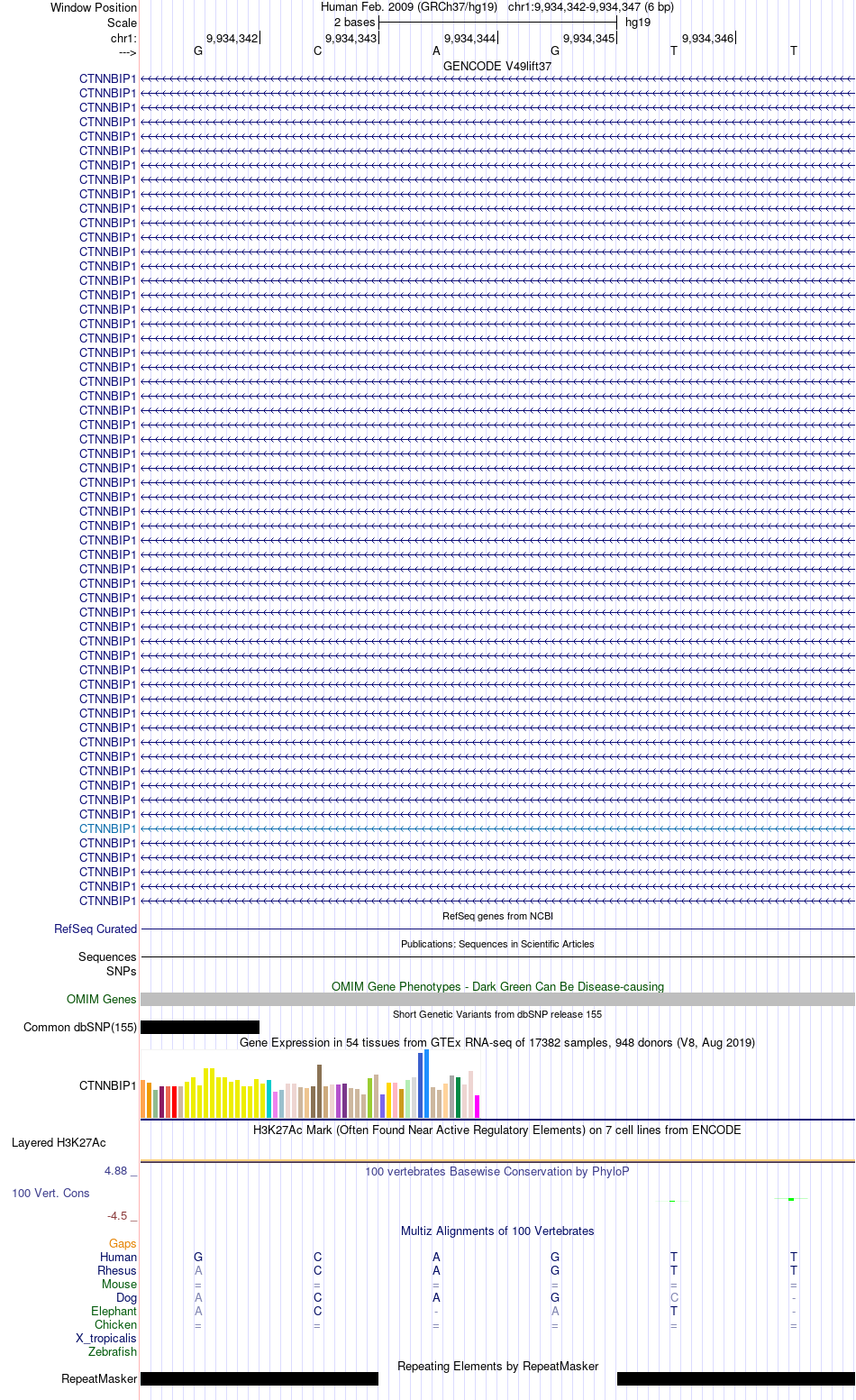Click the Scale label

coord(123,23)
